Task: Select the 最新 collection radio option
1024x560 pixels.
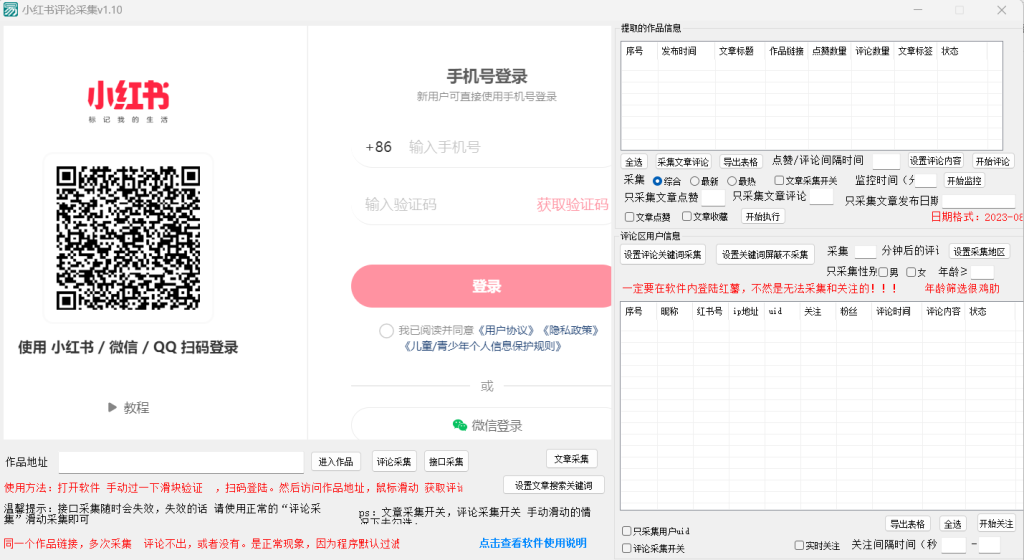Action: pyautogui.click(x=695, y=181)
